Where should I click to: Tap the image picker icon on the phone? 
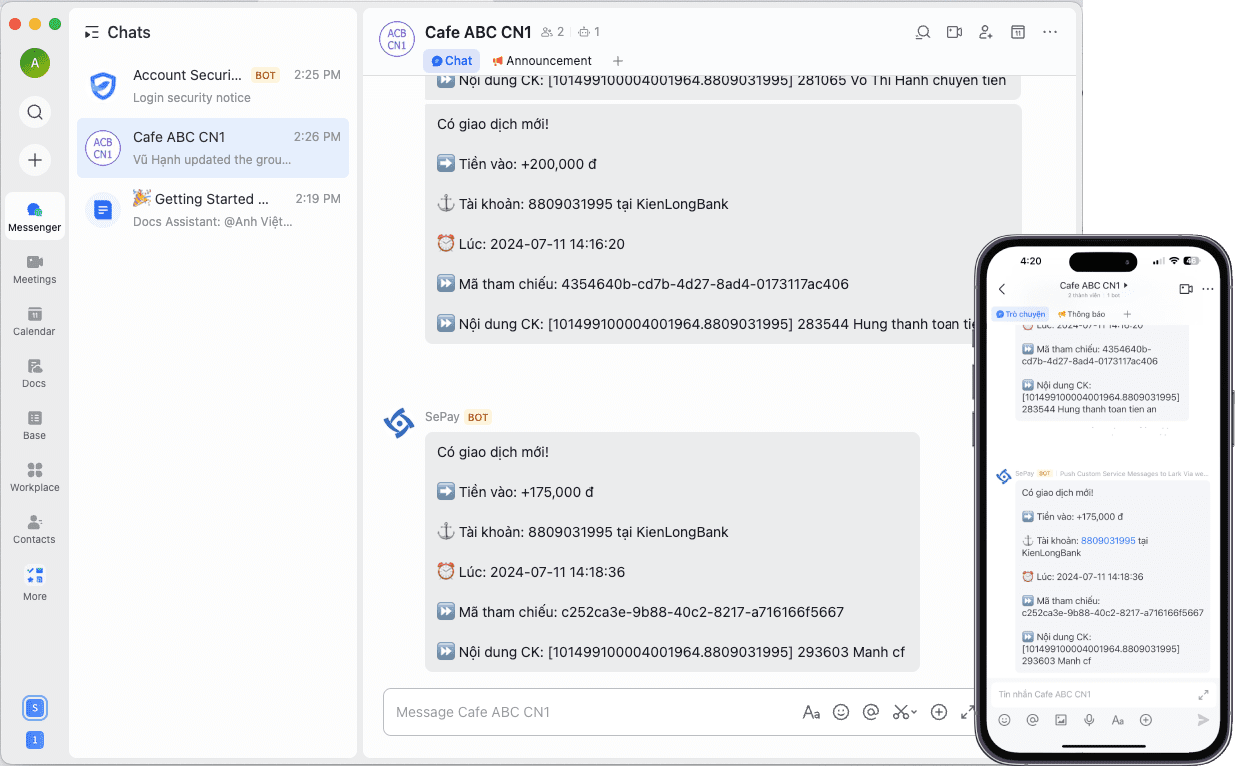[x=1061, y=720]
